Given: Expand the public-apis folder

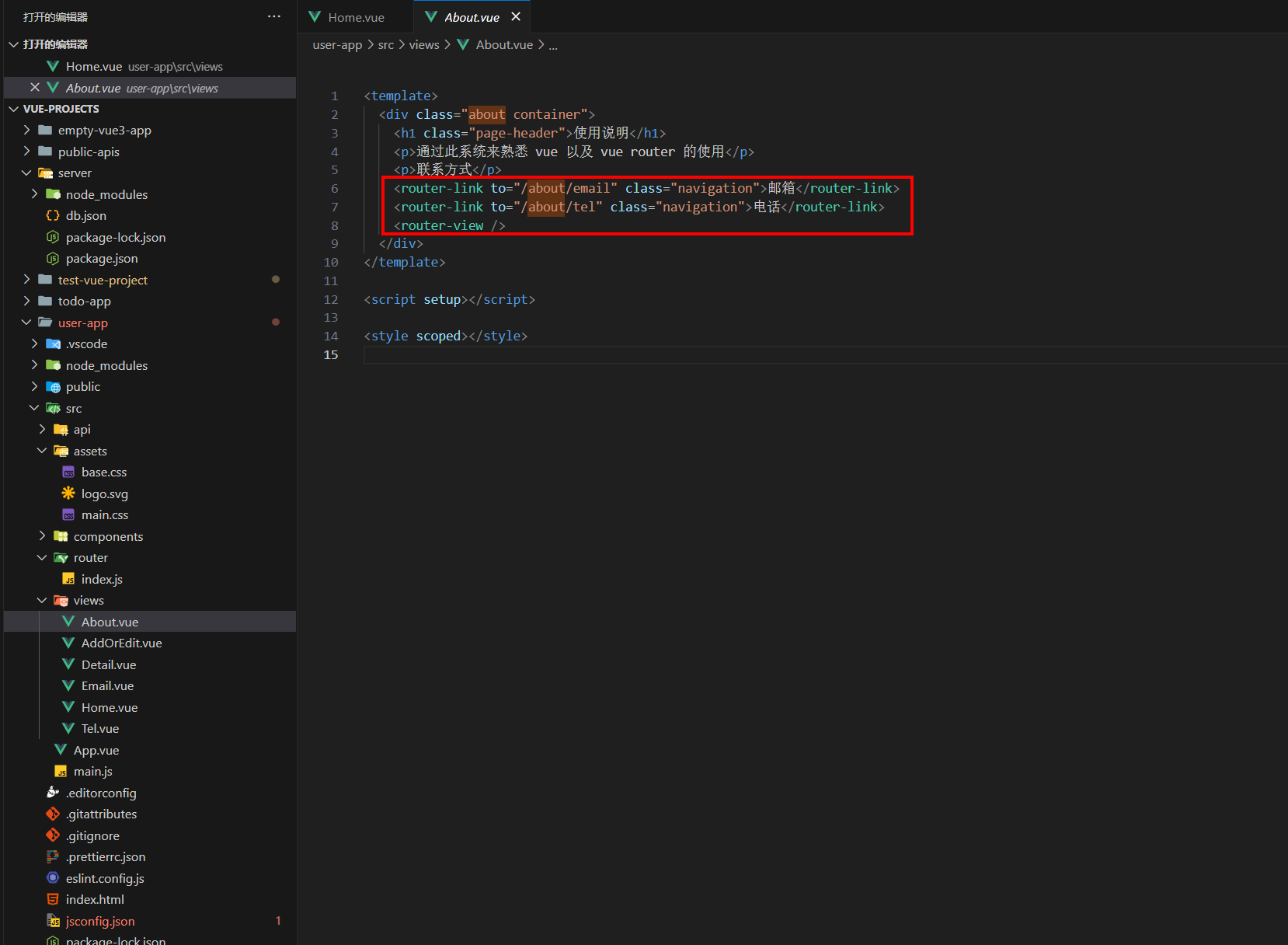Looking at the screenshot, I should point(26,152).
